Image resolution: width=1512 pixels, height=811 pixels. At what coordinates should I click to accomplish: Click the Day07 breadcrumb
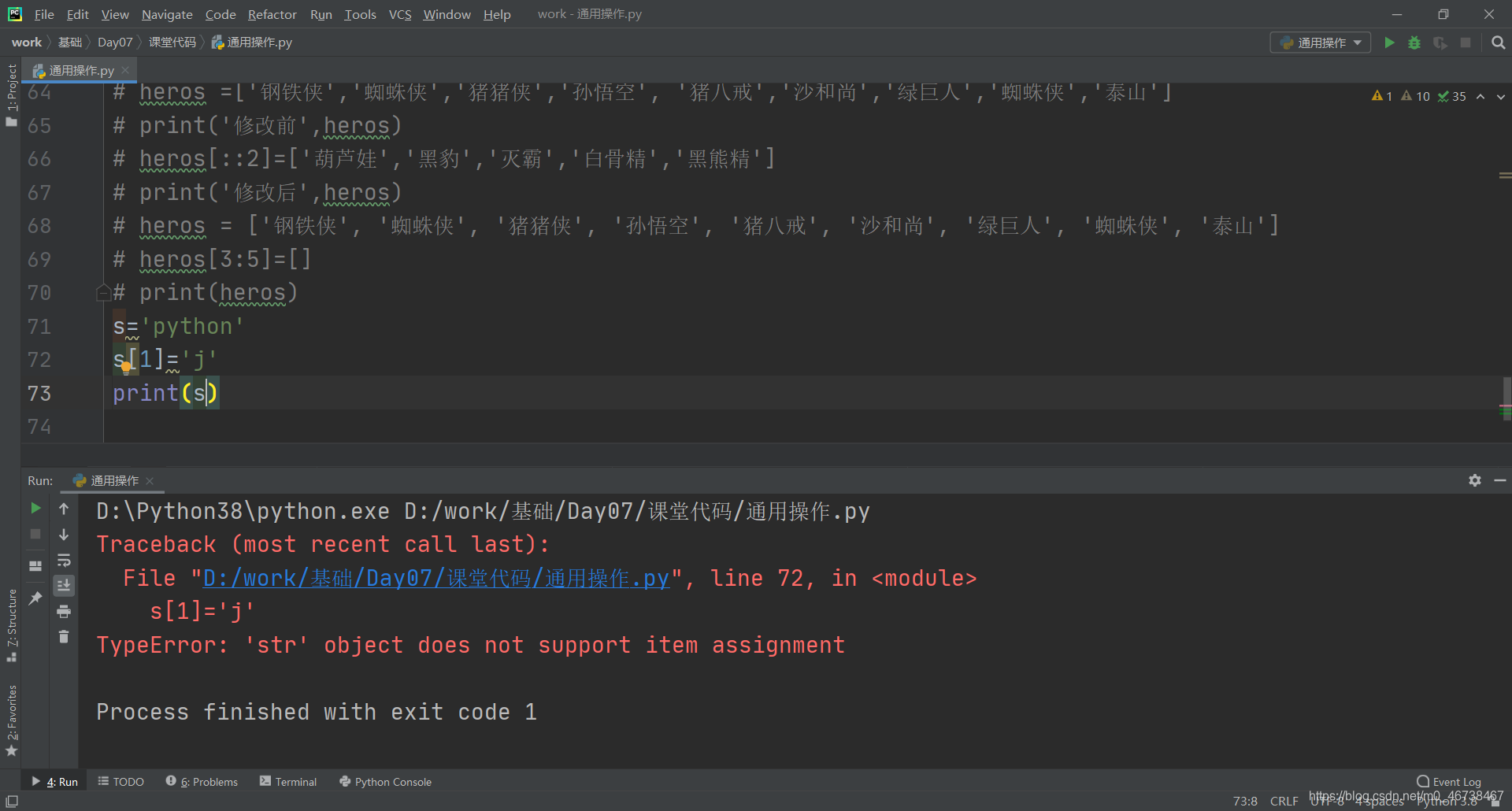pyautogui.click(x=115, y=43)
